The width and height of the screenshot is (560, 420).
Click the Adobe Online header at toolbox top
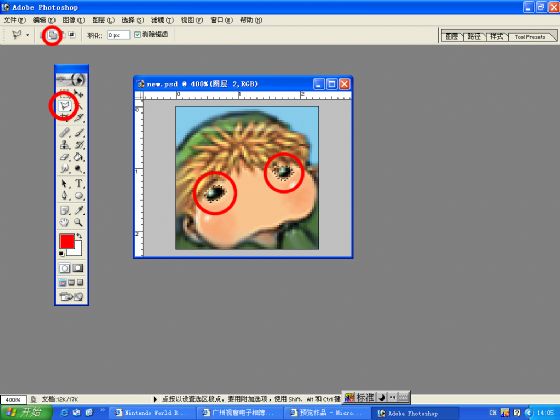tap(71, 80)
